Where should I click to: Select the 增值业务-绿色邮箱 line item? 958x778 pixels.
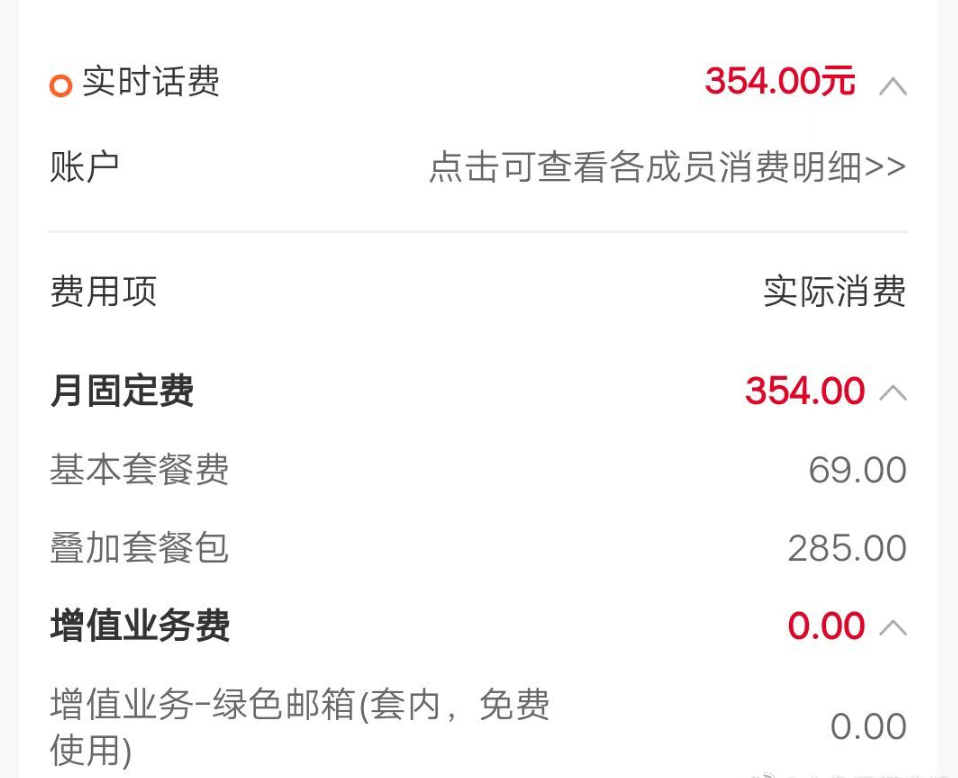(x=299, y=727)
